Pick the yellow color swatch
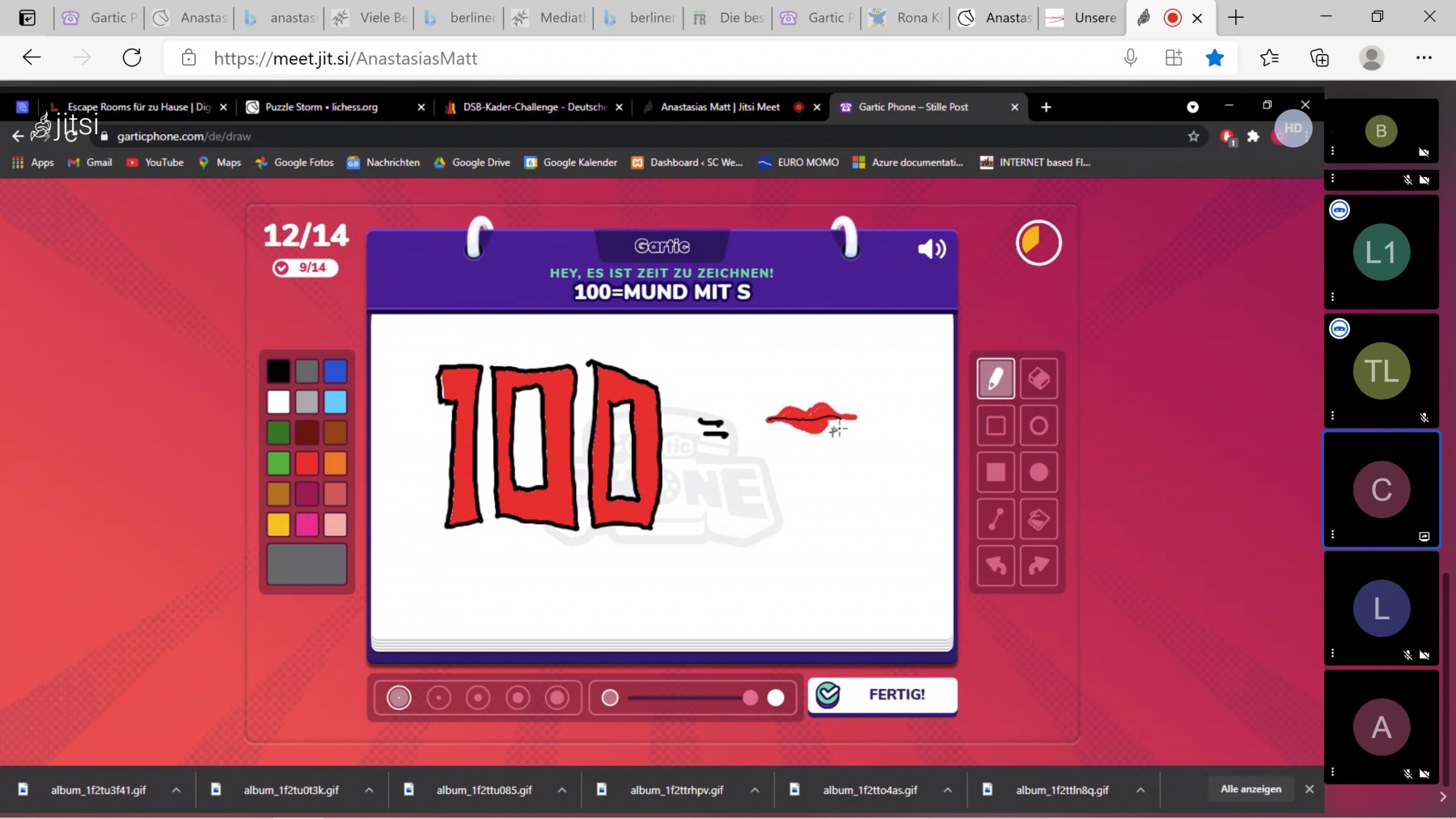Image resolution: width=1456 pixels, height=819 pixels. 278,525
